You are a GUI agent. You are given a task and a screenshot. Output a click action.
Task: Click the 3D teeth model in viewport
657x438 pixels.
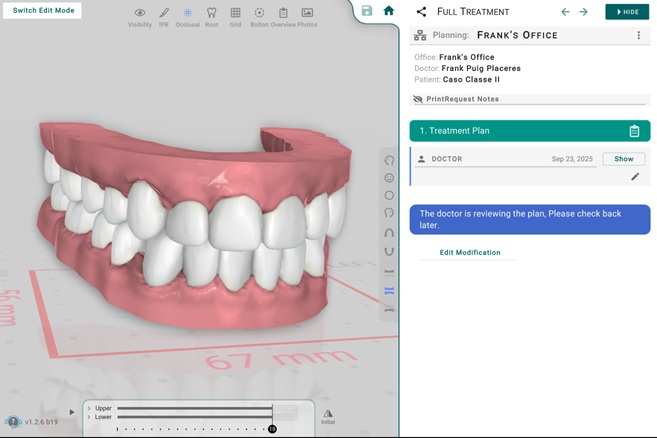[195, 226]
